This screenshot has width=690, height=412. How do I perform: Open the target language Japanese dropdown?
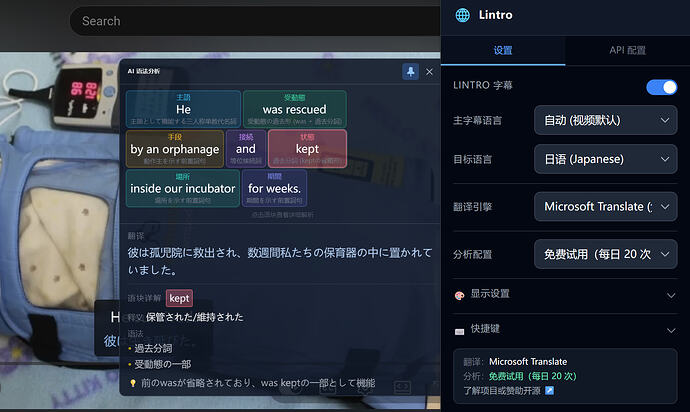[606, 159]
